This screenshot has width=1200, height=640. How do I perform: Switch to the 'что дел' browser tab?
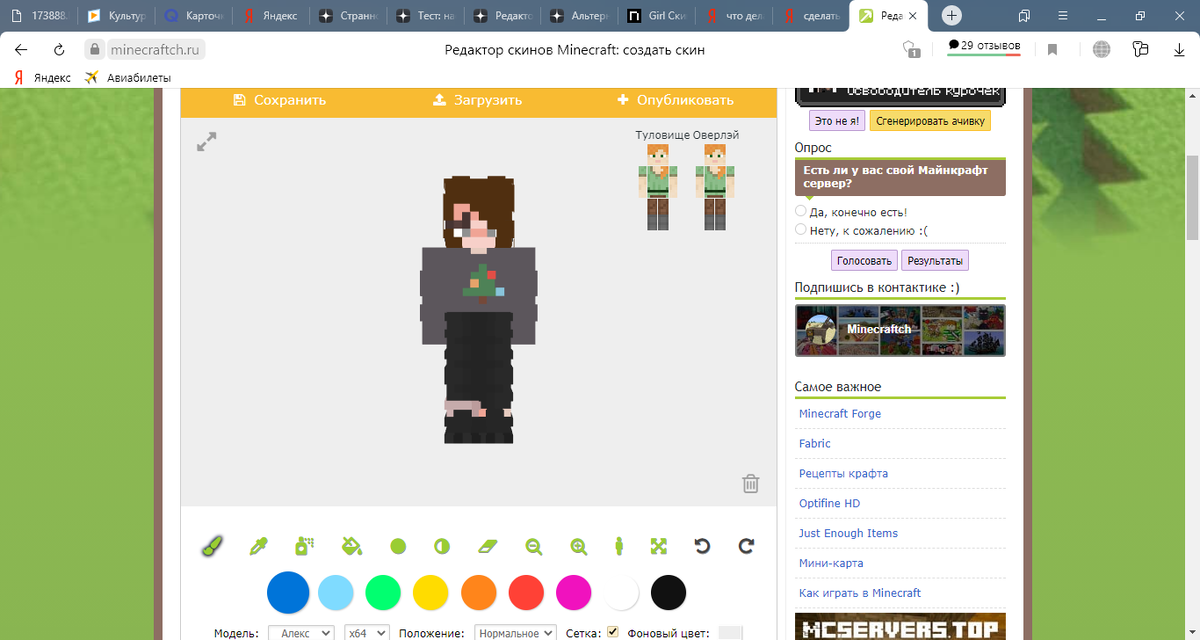pos(734,16)
